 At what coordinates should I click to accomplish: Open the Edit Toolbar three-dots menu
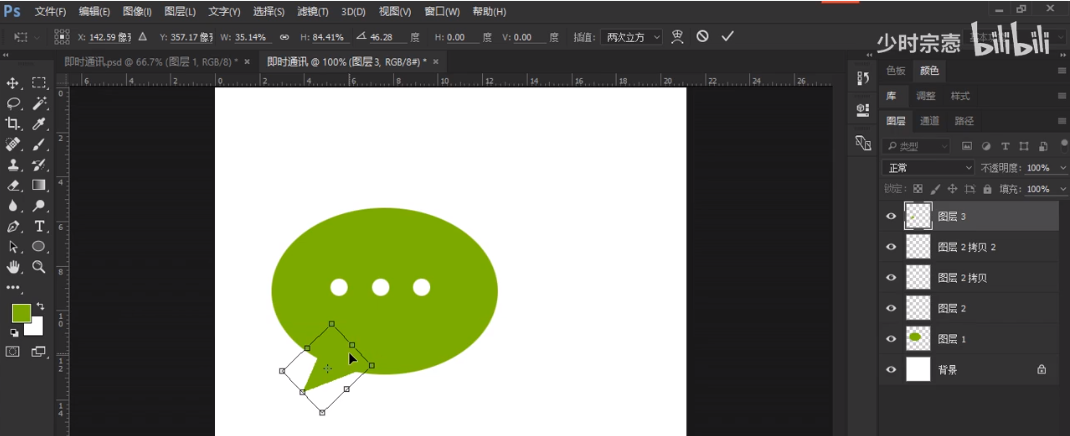pyautogui.click(x=13, y=288)
